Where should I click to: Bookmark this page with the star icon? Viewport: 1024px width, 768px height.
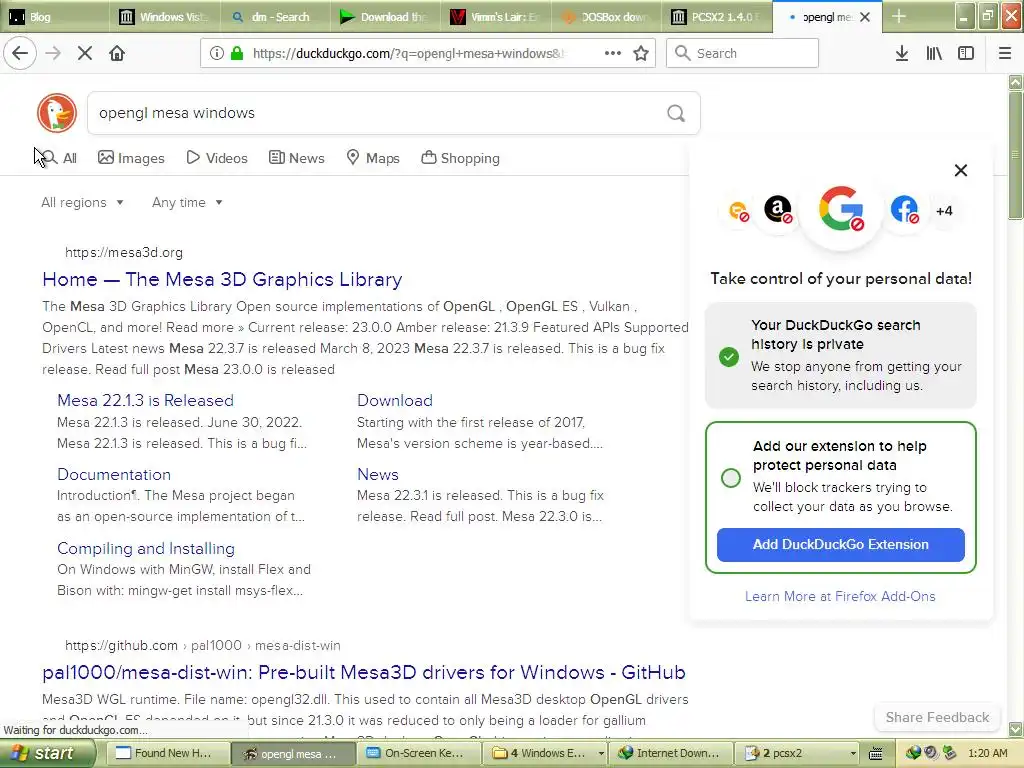[641, 53]
